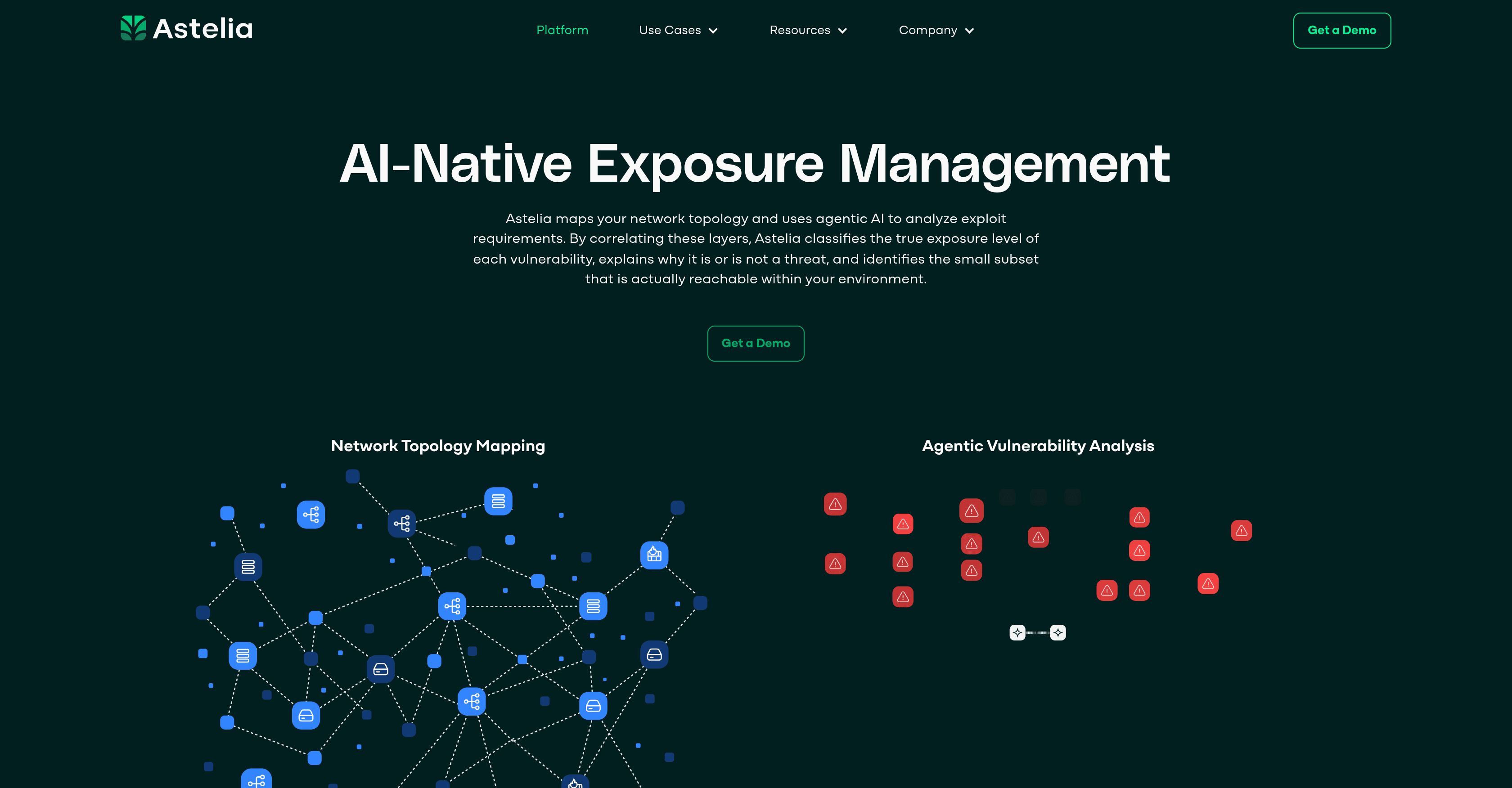Expand the Company dropdown chevron
1512x788 pixels.
click(x=969, y=31)
